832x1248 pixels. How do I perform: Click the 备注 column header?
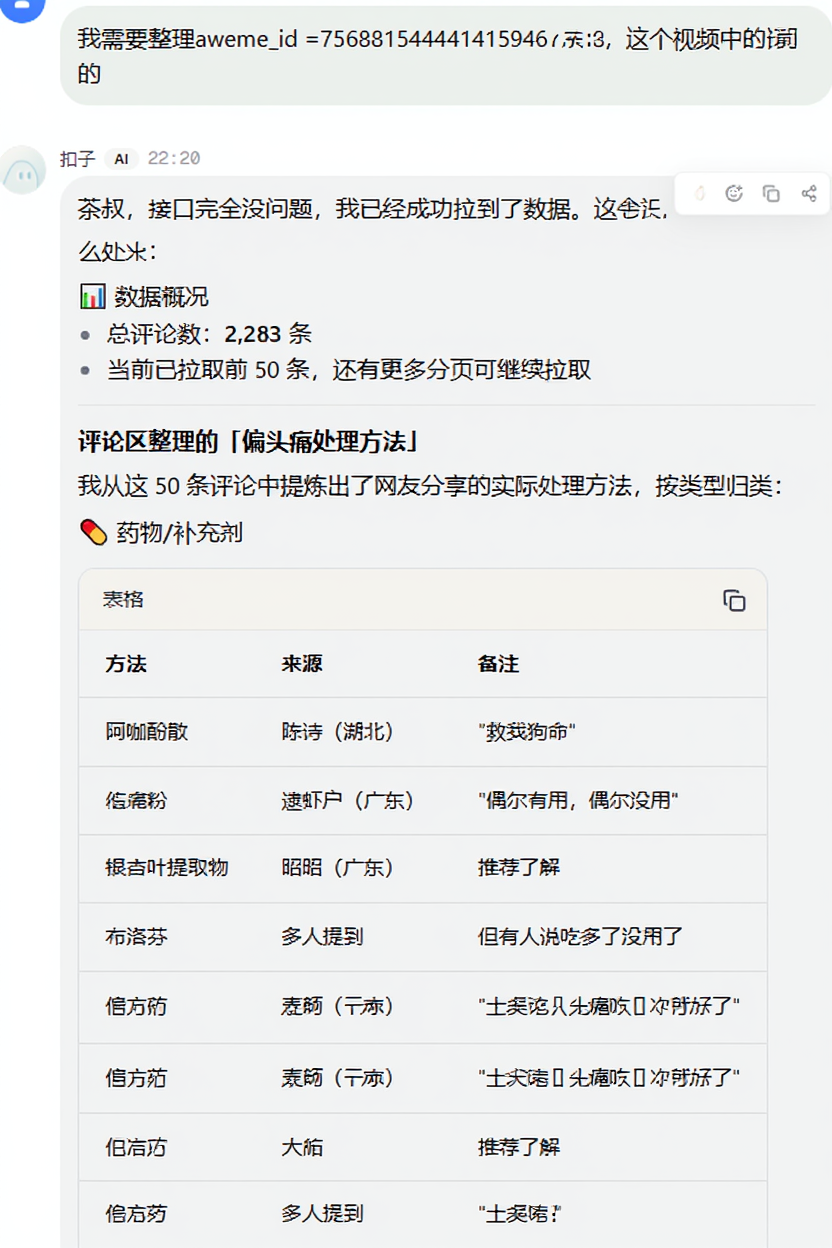[498, 664]
